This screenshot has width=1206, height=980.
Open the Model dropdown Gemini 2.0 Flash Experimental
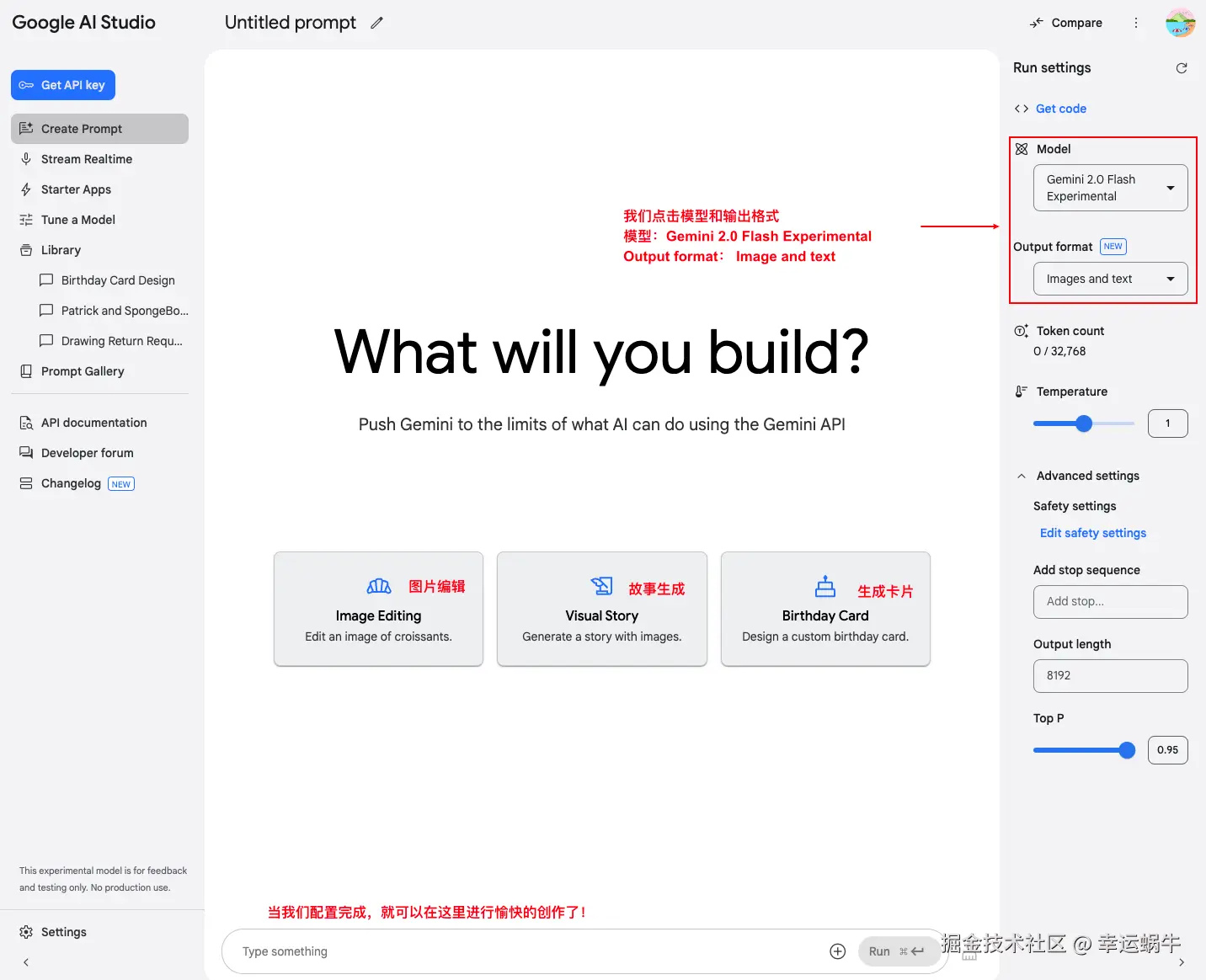(x=1110, y=188)
